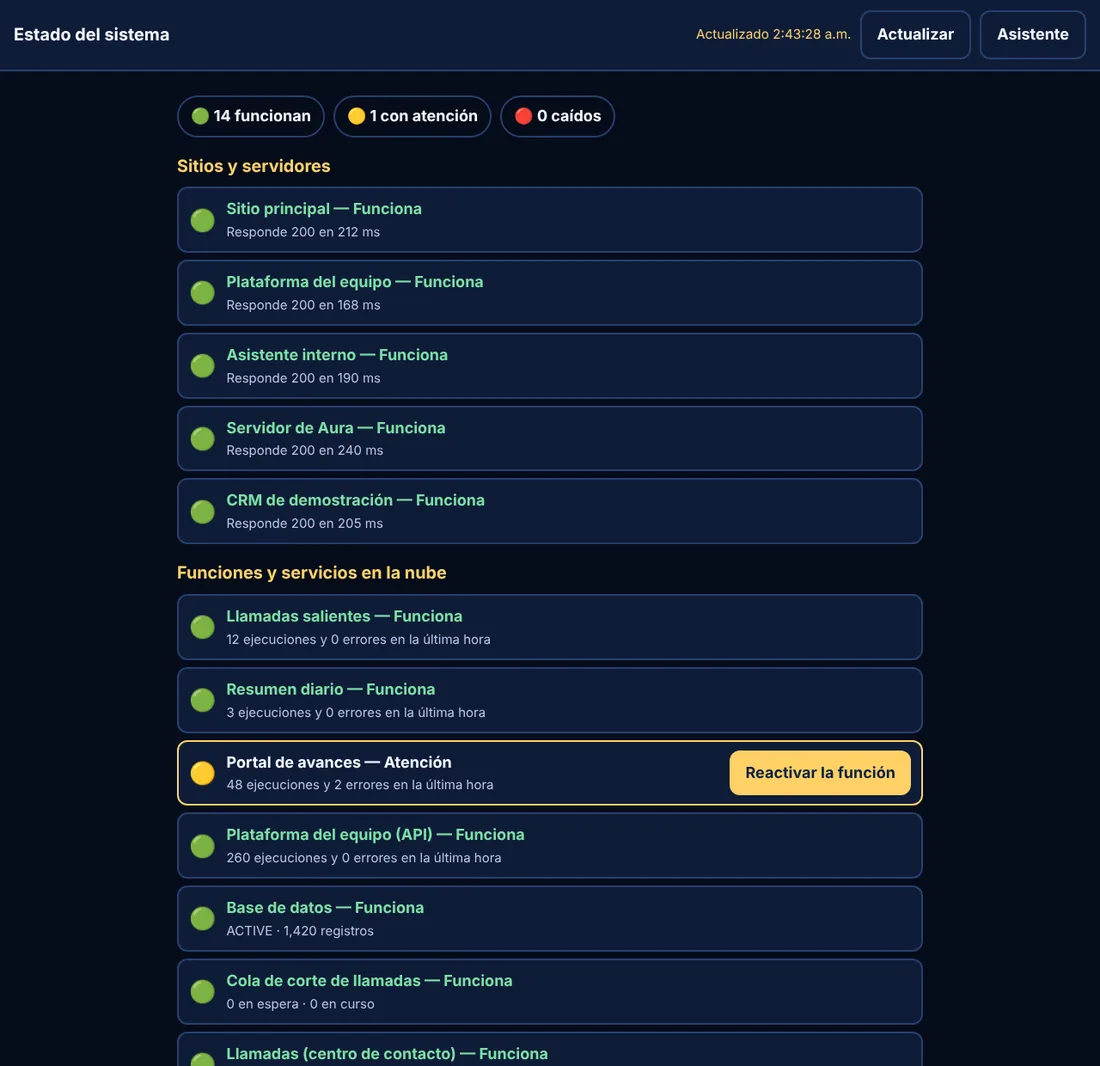
Task: Click '48 ejecuciones y 2 errores' text
Action: tap(308, 785)
